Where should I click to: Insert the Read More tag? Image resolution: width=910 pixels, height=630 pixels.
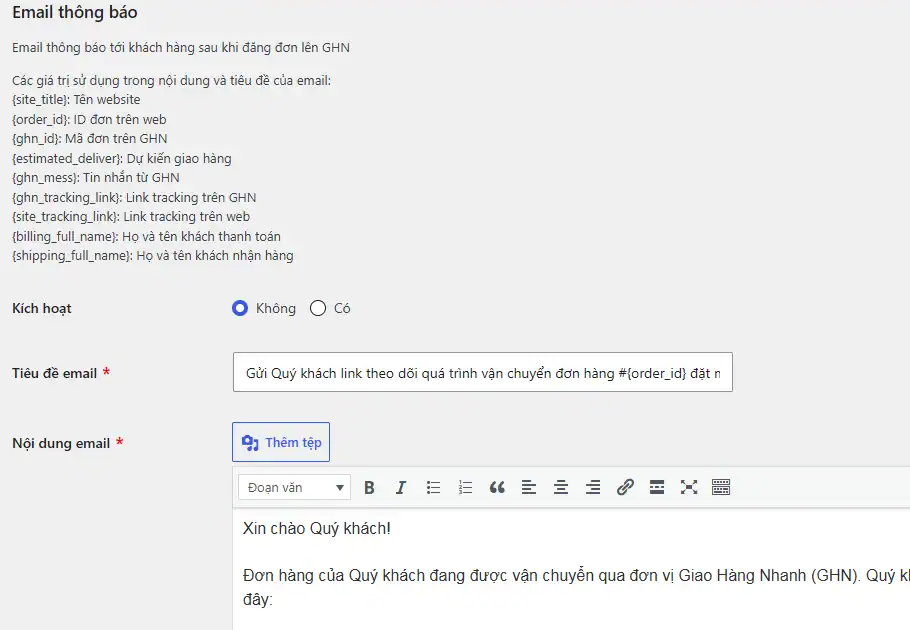coord(656,487)
